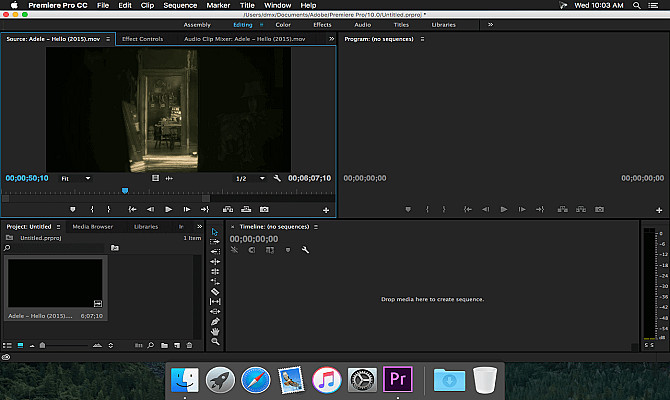Switch Project panel to icon view

coord(20,345)
